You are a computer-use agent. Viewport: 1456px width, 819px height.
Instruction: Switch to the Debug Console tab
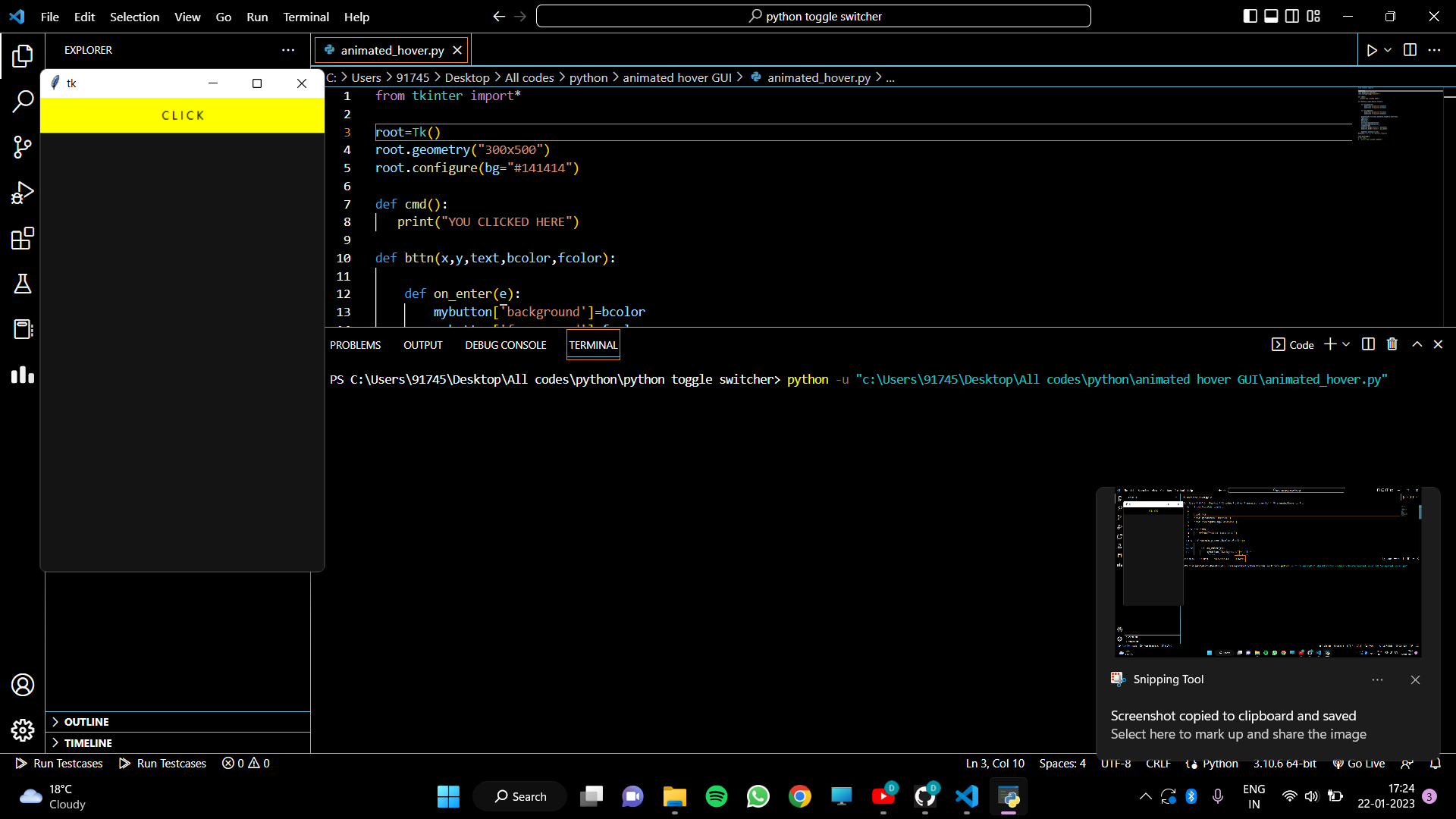[x=505, y=344]
